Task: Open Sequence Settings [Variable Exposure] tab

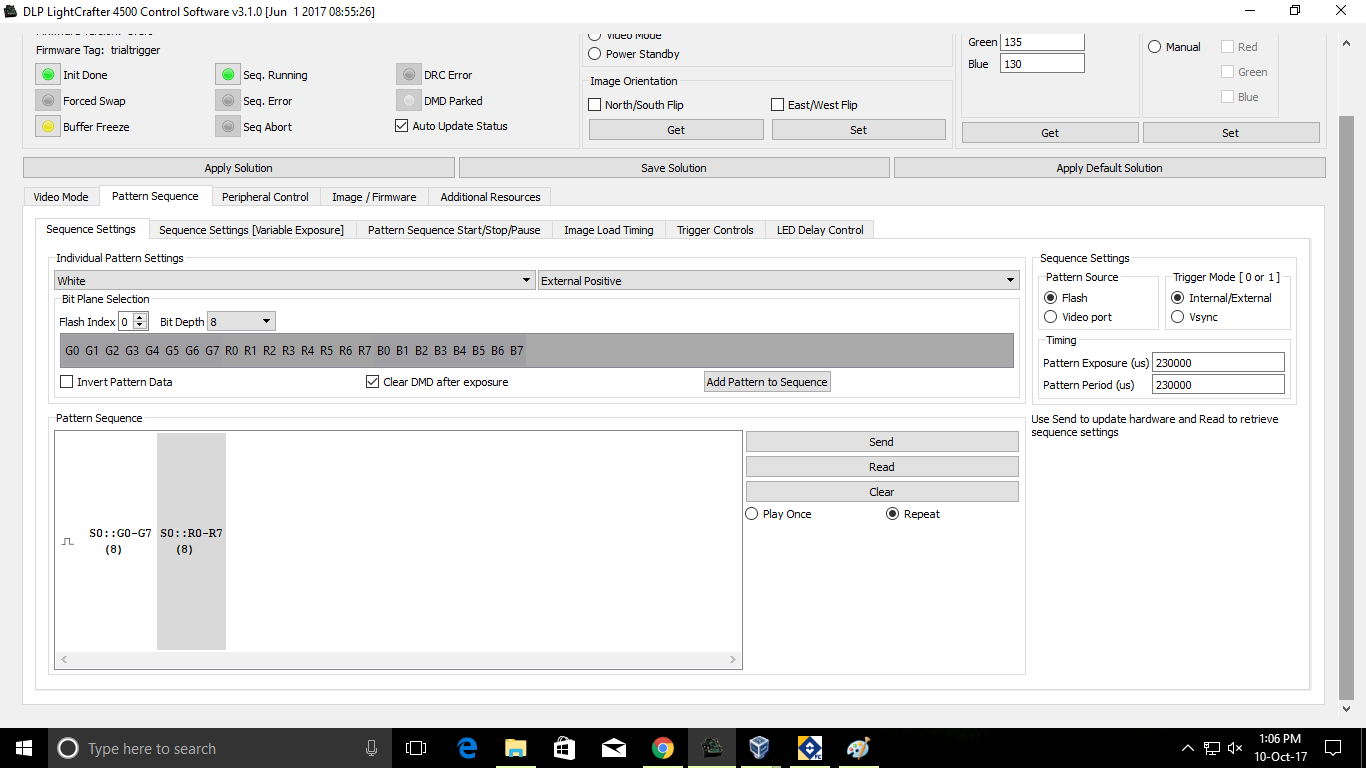Action: pyautogui.click(x=251, y=230)
